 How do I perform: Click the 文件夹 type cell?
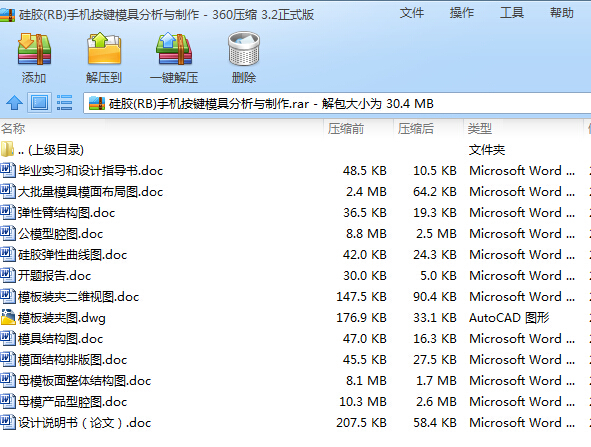coord(487,150)
